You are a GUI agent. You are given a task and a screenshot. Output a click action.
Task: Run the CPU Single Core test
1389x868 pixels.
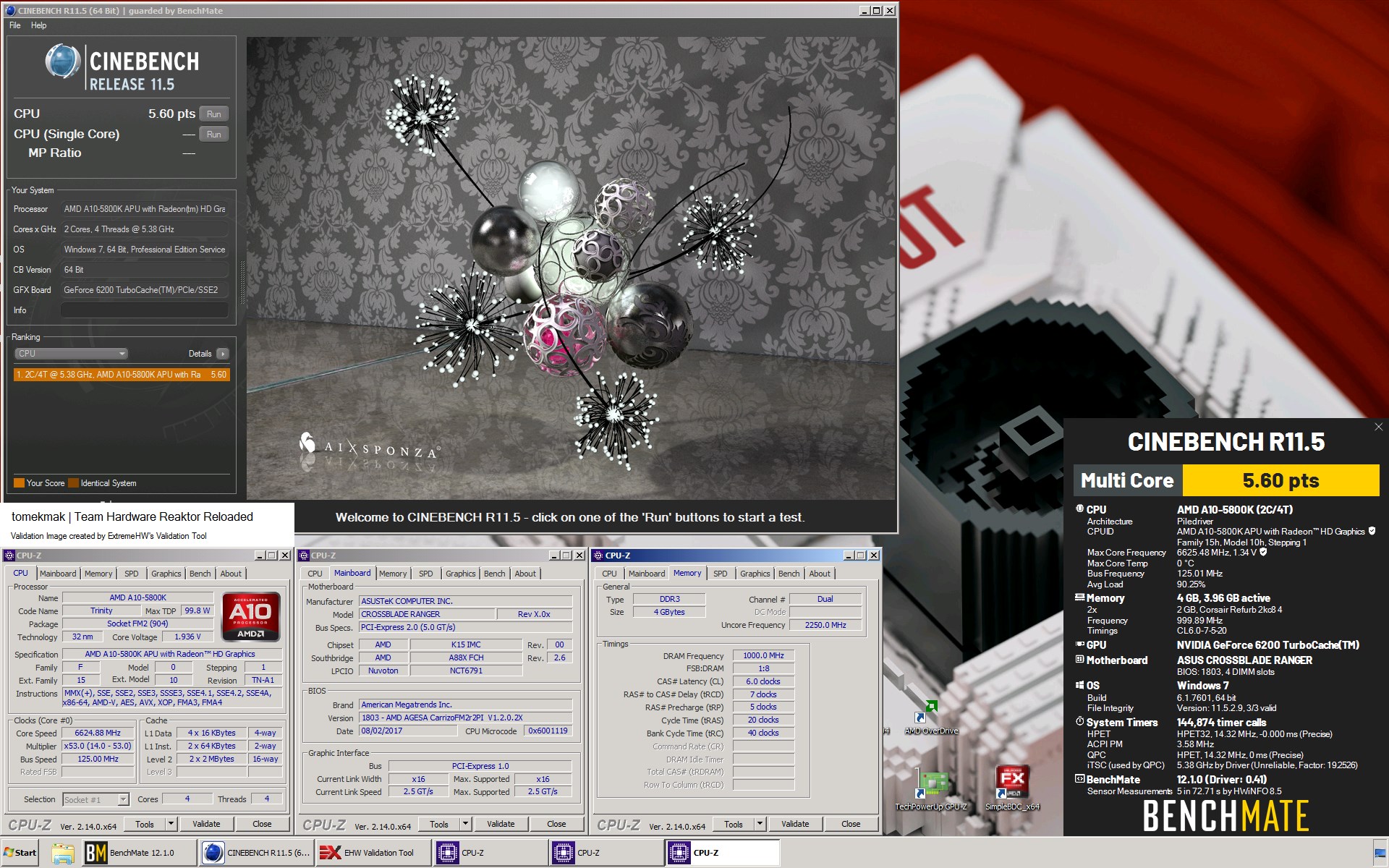tap(213, 135)
